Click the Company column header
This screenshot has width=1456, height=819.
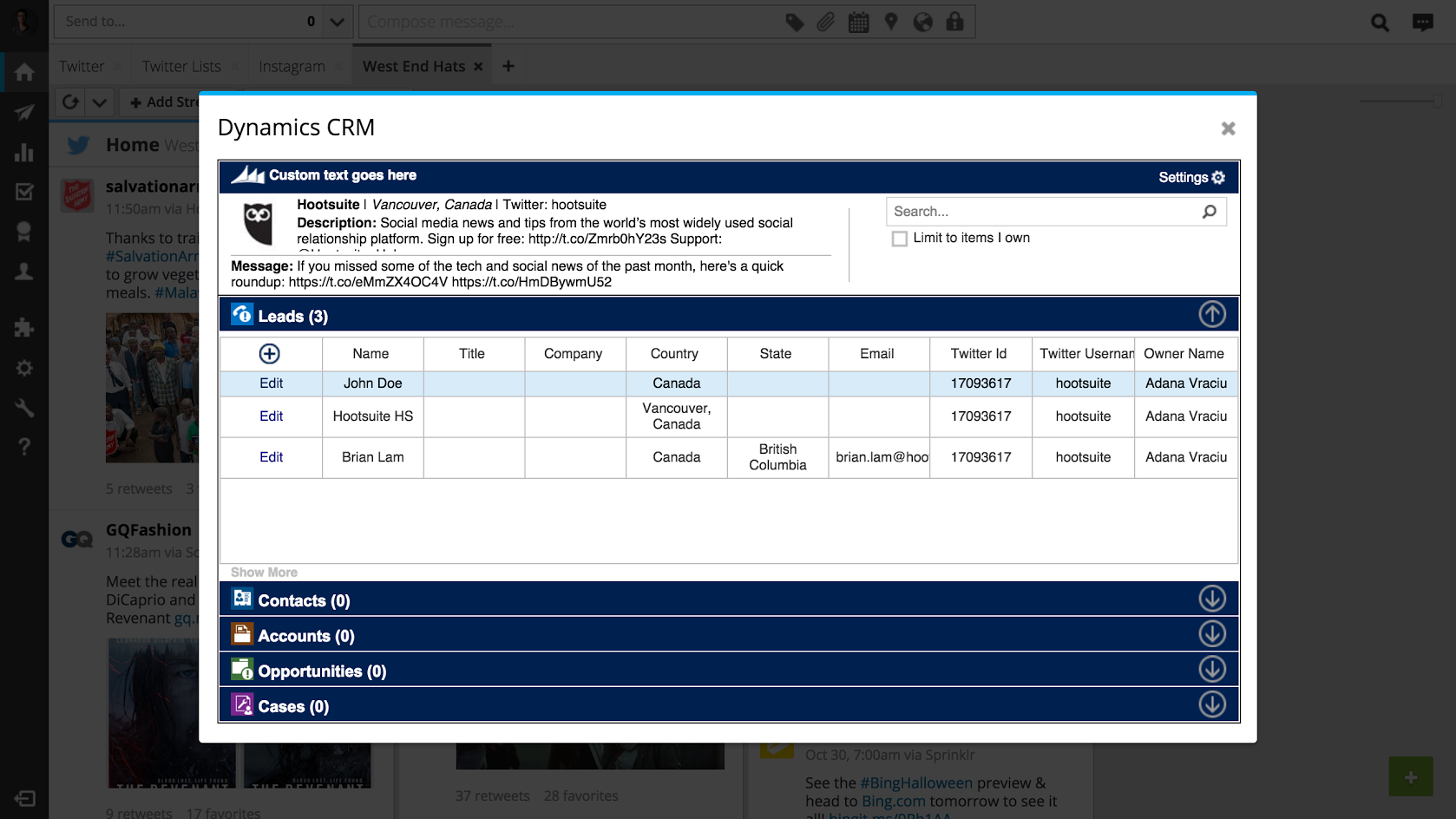pyautogui.click(x=574, y=354)
